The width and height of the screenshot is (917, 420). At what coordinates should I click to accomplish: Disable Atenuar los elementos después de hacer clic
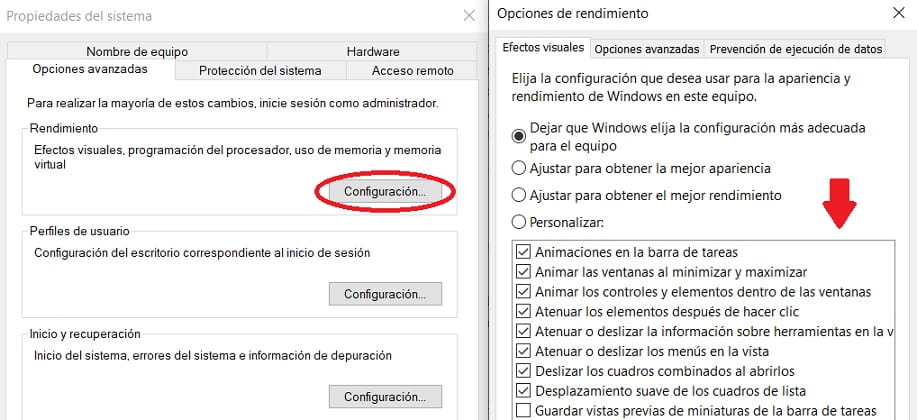523,312
